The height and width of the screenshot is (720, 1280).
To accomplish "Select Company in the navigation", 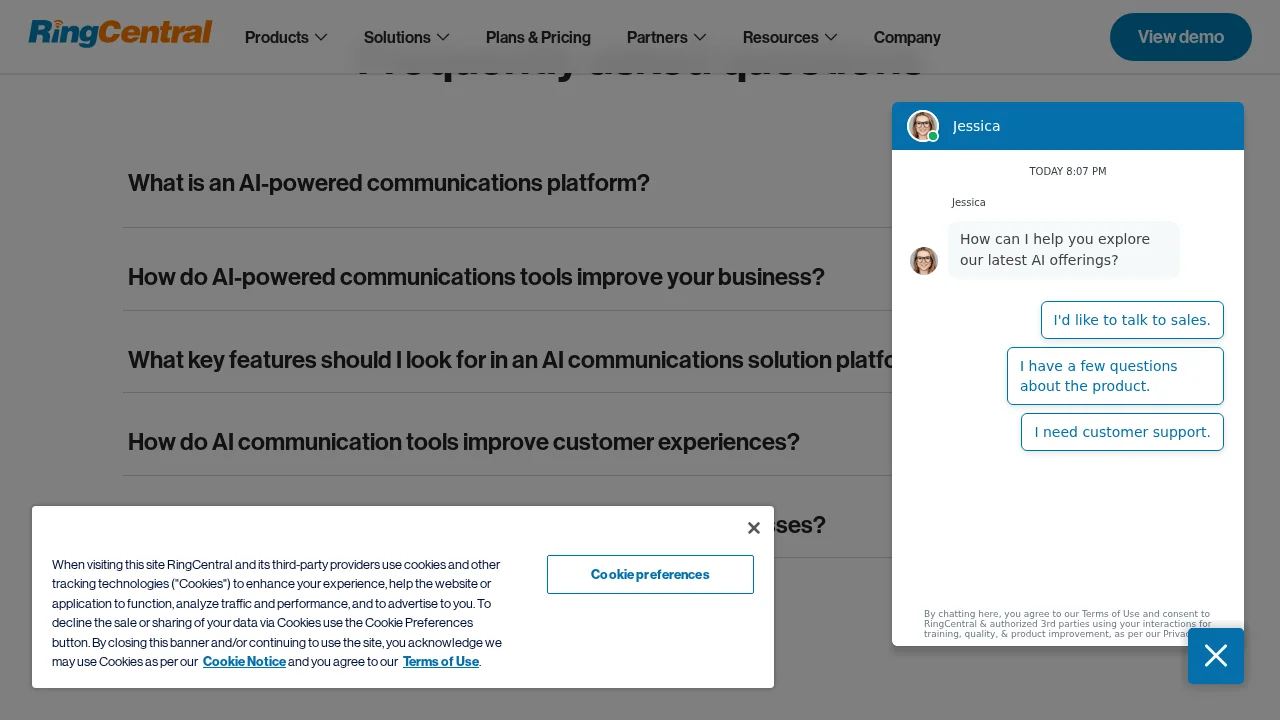I will pos(907,37).
